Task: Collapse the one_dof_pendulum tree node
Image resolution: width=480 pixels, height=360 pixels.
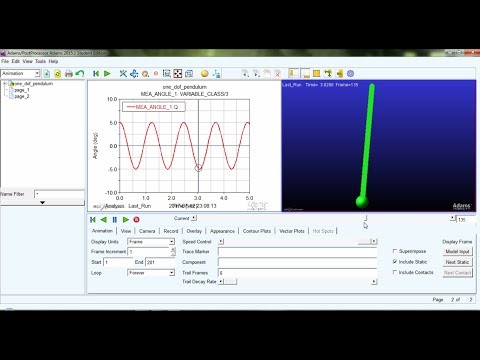Action: (x=5, y=84)
